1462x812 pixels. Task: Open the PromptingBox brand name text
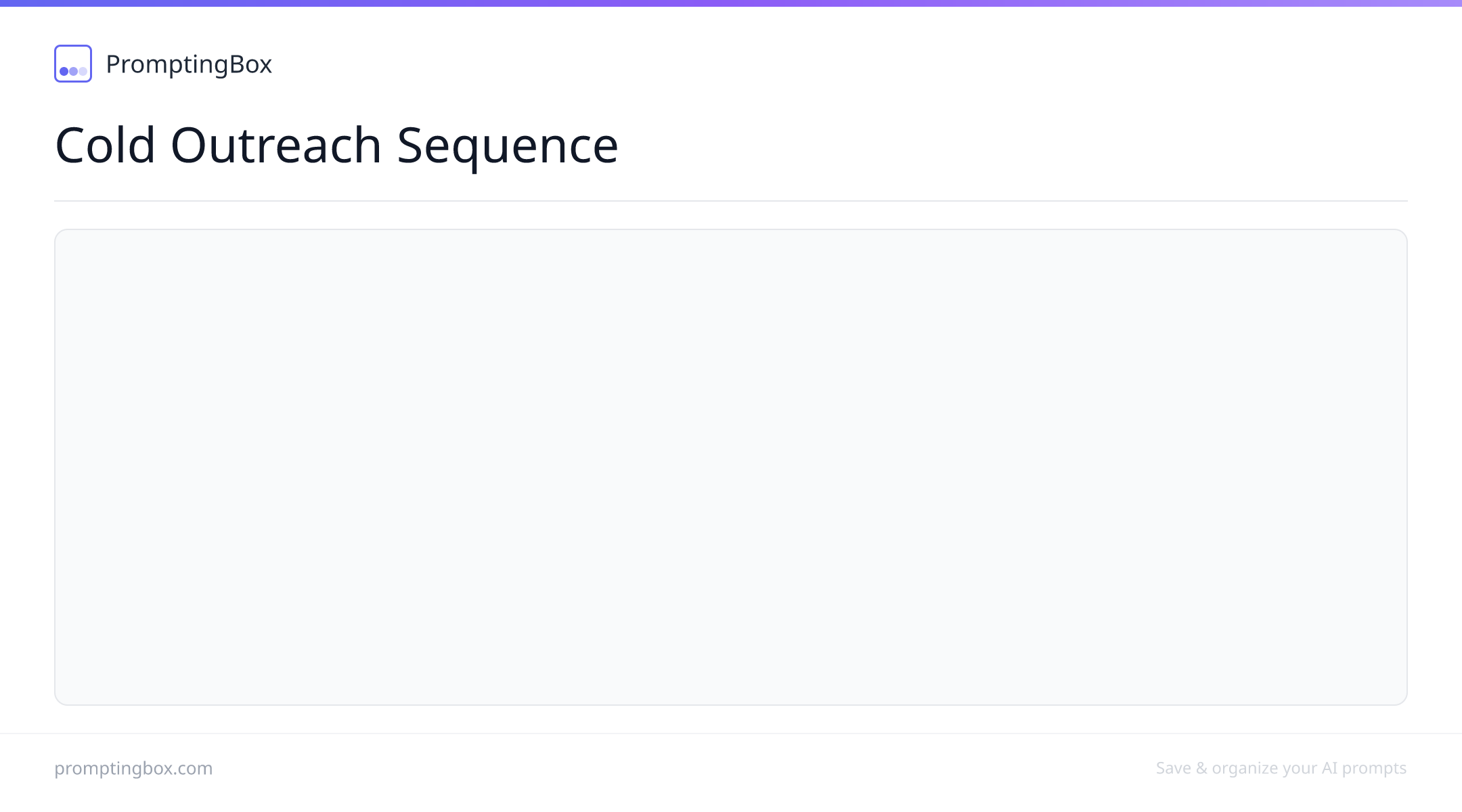pos(189,64)
